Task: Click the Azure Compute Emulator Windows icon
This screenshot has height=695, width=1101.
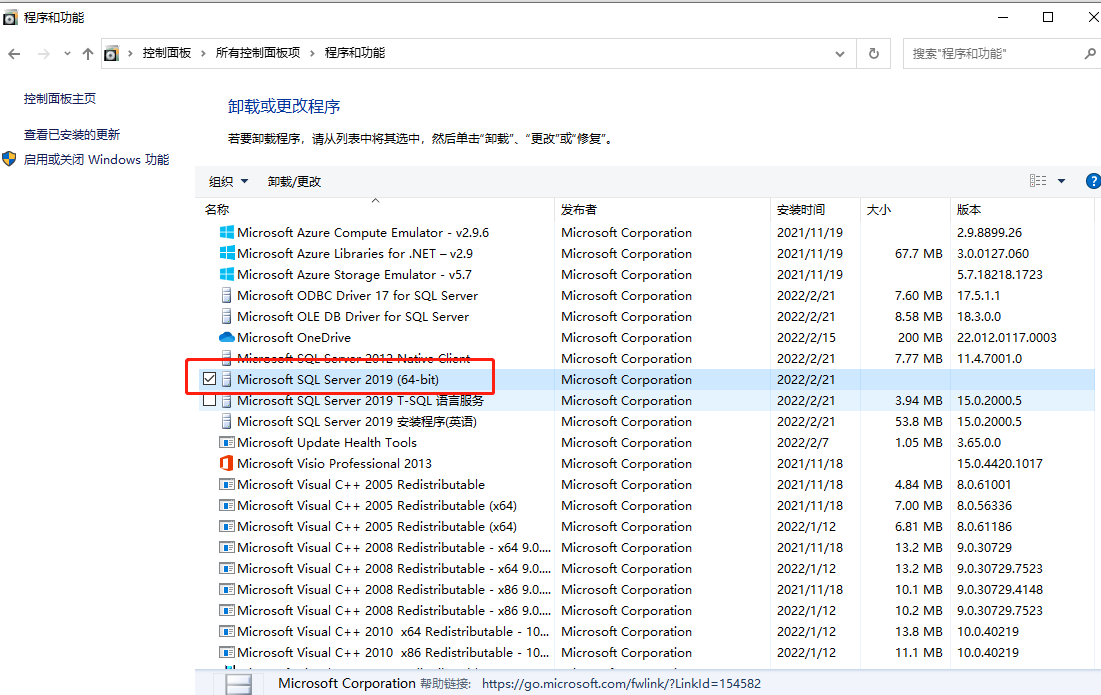Action: click(227, 232)
